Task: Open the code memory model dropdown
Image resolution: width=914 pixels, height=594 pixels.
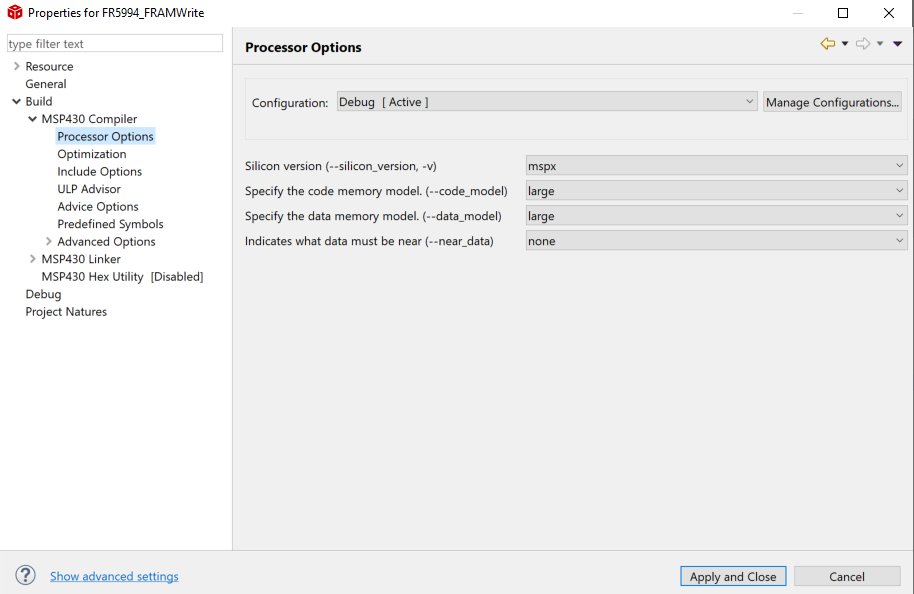Action: [x=898, y=190]
